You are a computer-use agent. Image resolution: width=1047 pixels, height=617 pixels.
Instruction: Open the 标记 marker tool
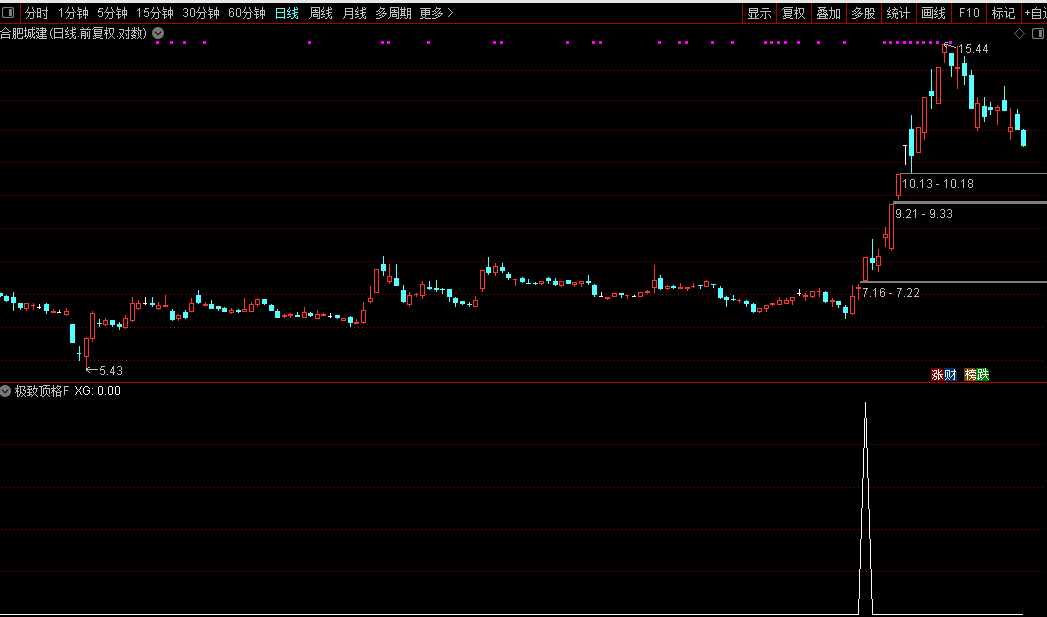click(x=1003, y=13)
